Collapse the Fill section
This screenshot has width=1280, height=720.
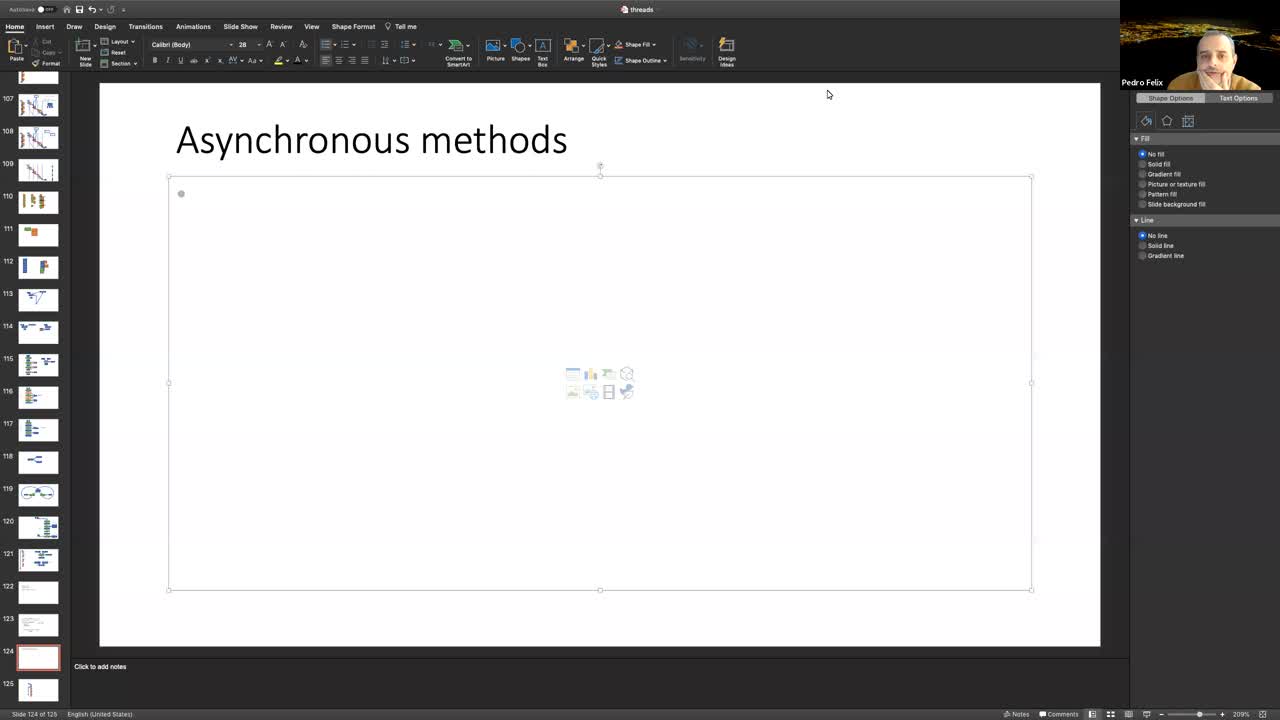(1136, 139)
